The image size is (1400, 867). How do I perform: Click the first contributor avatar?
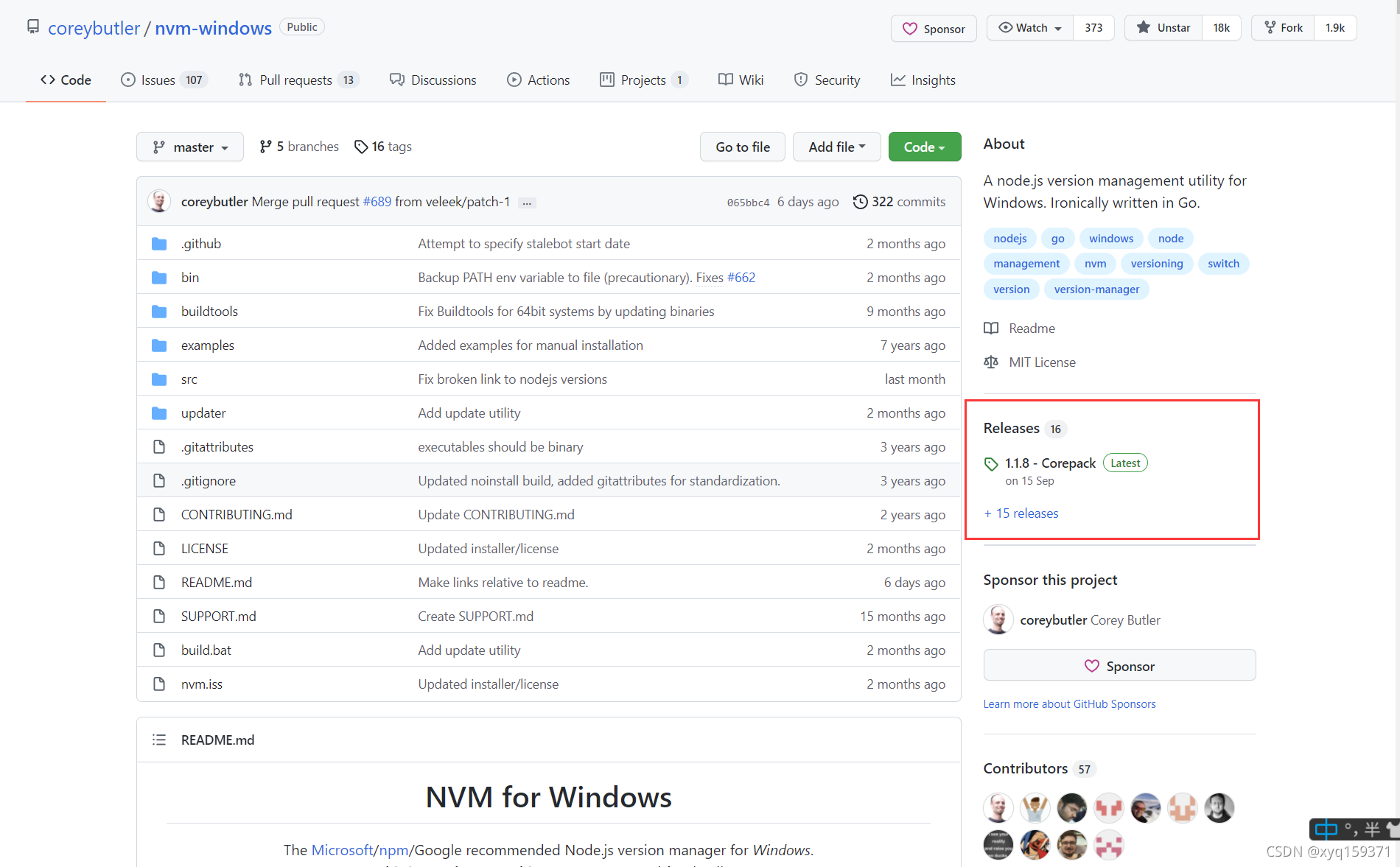tap(998, 808)
